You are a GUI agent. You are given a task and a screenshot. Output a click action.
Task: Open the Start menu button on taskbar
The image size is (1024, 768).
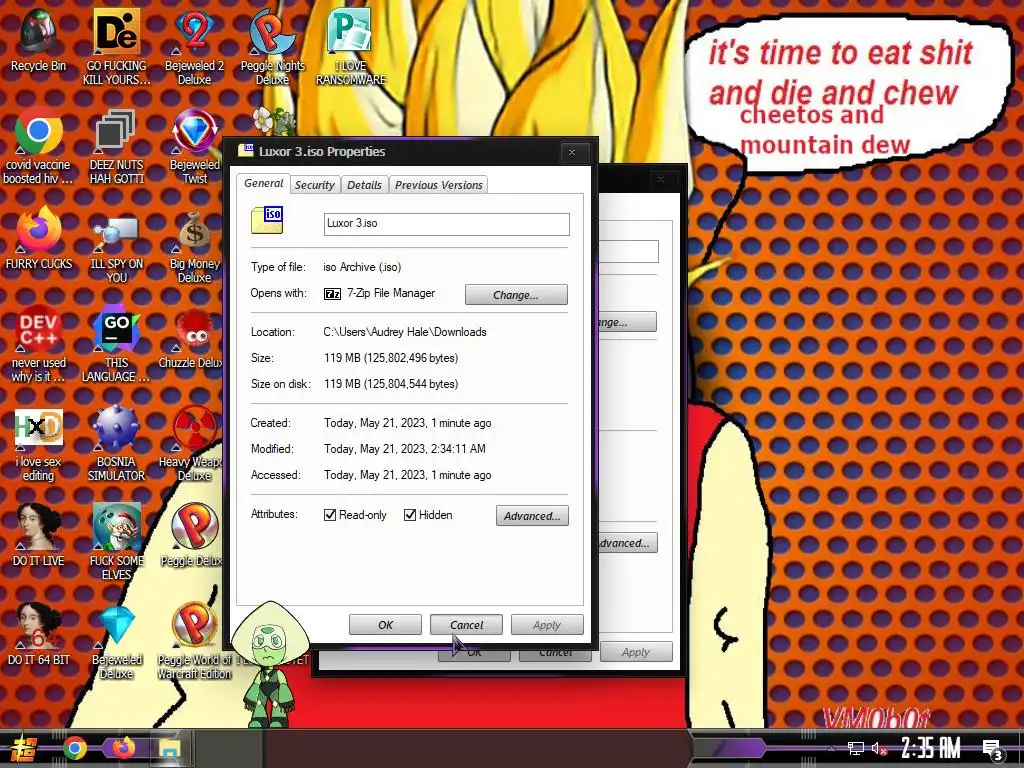(x=24, y=749)
